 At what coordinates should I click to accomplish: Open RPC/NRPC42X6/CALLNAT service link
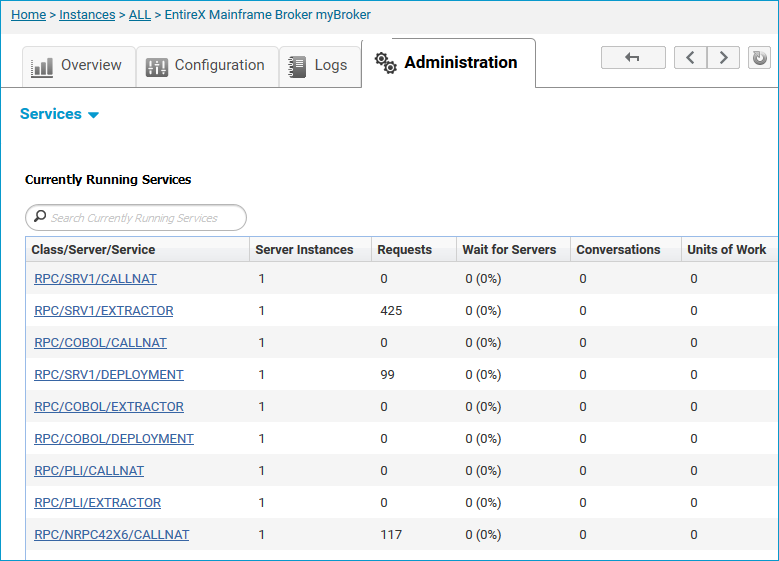[x=112, y=535]
